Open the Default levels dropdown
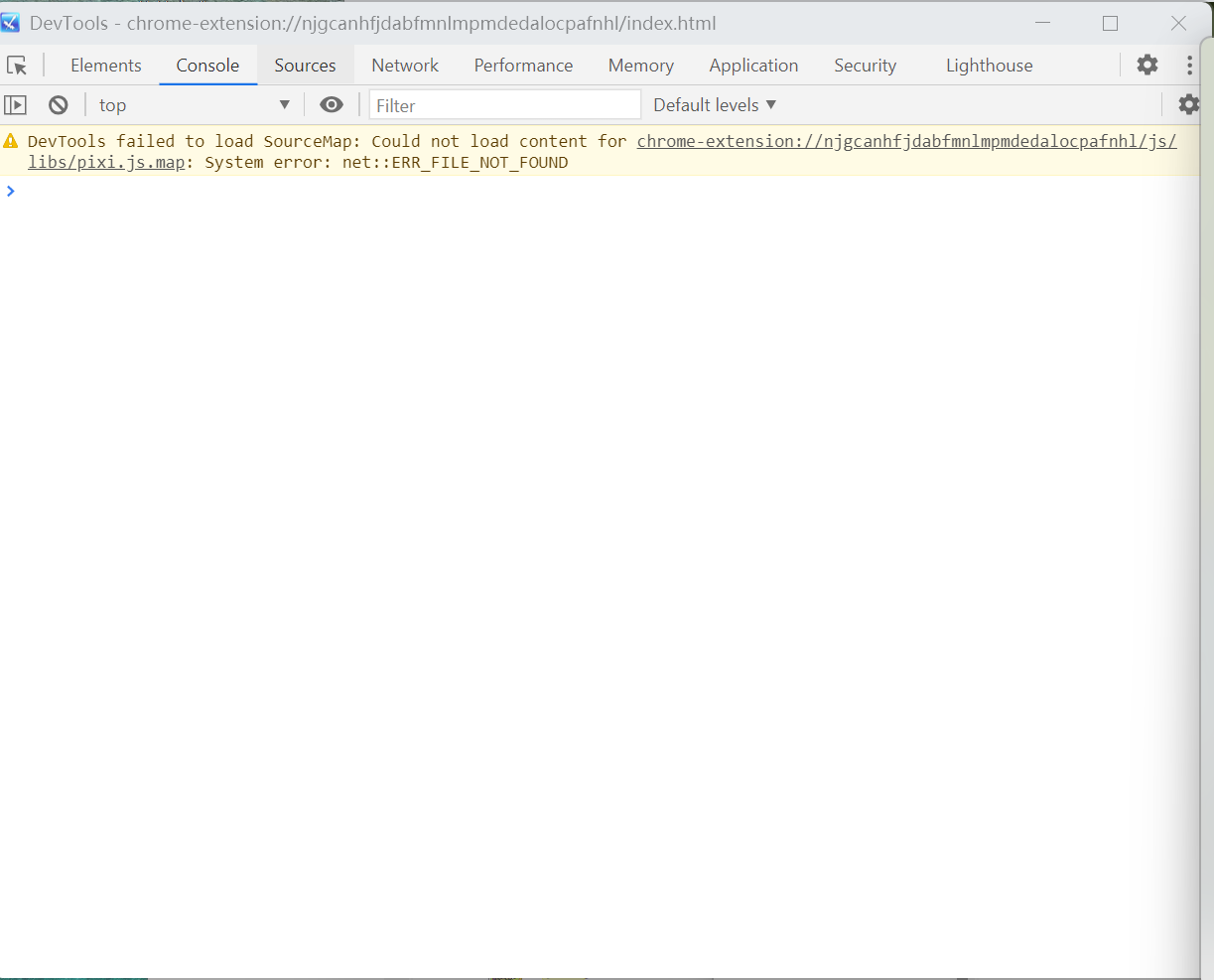 click(715, 105)
